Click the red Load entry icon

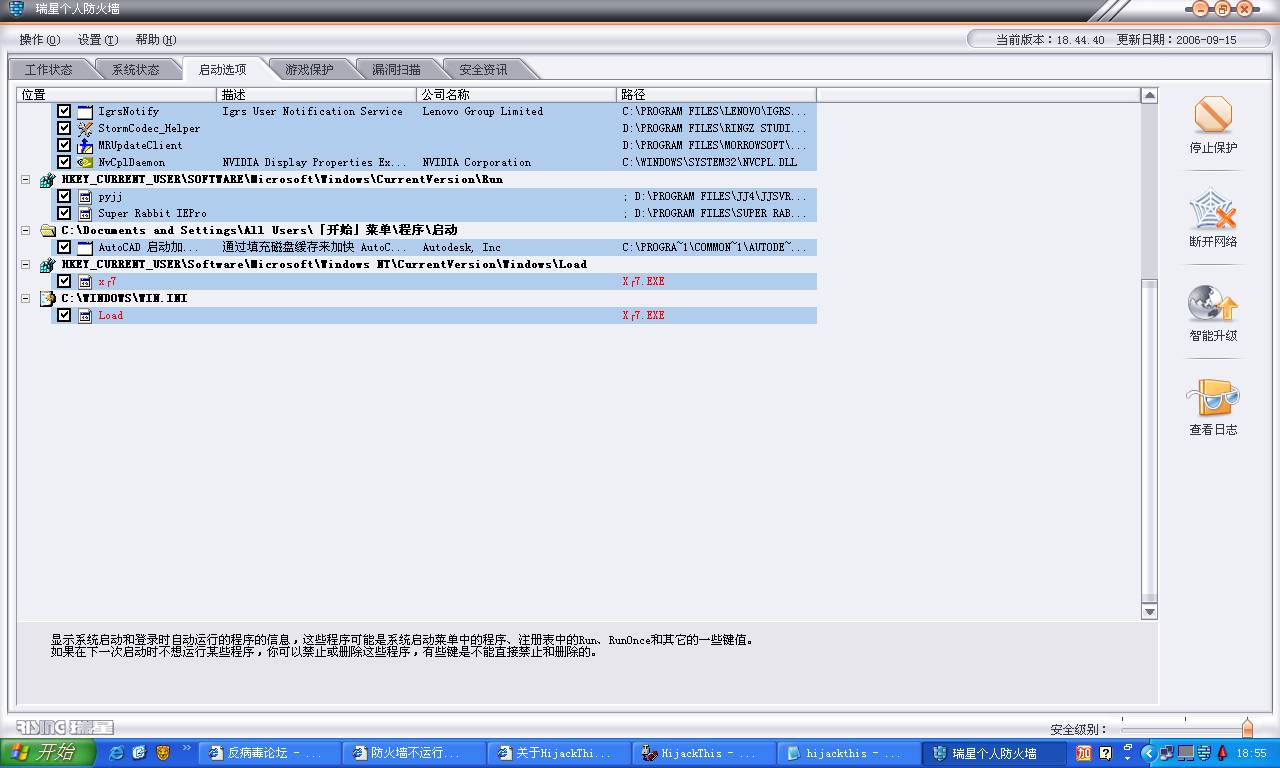click(85, 316)
